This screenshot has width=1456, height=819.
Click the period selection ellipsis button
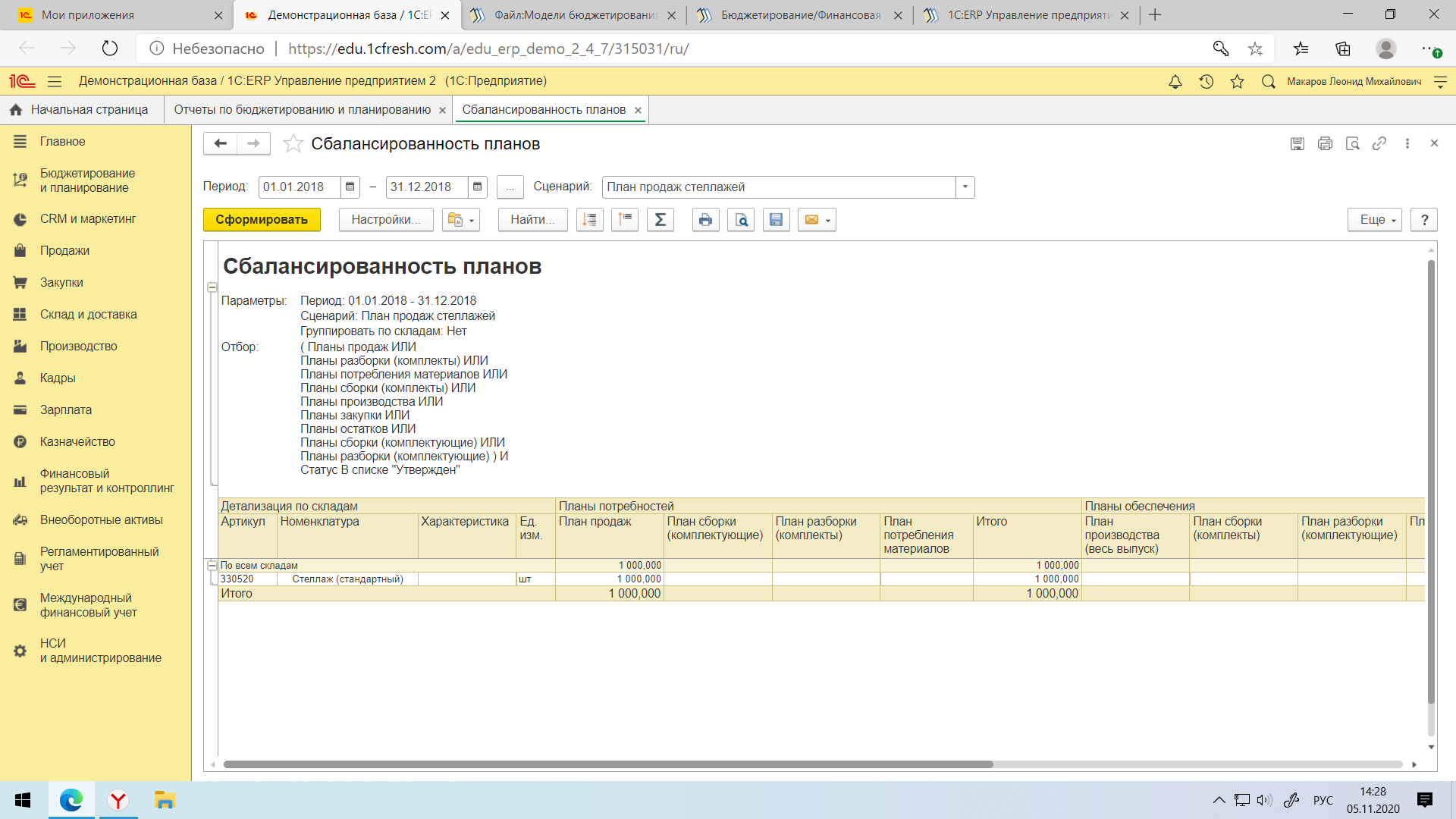[x=510, y=187]
